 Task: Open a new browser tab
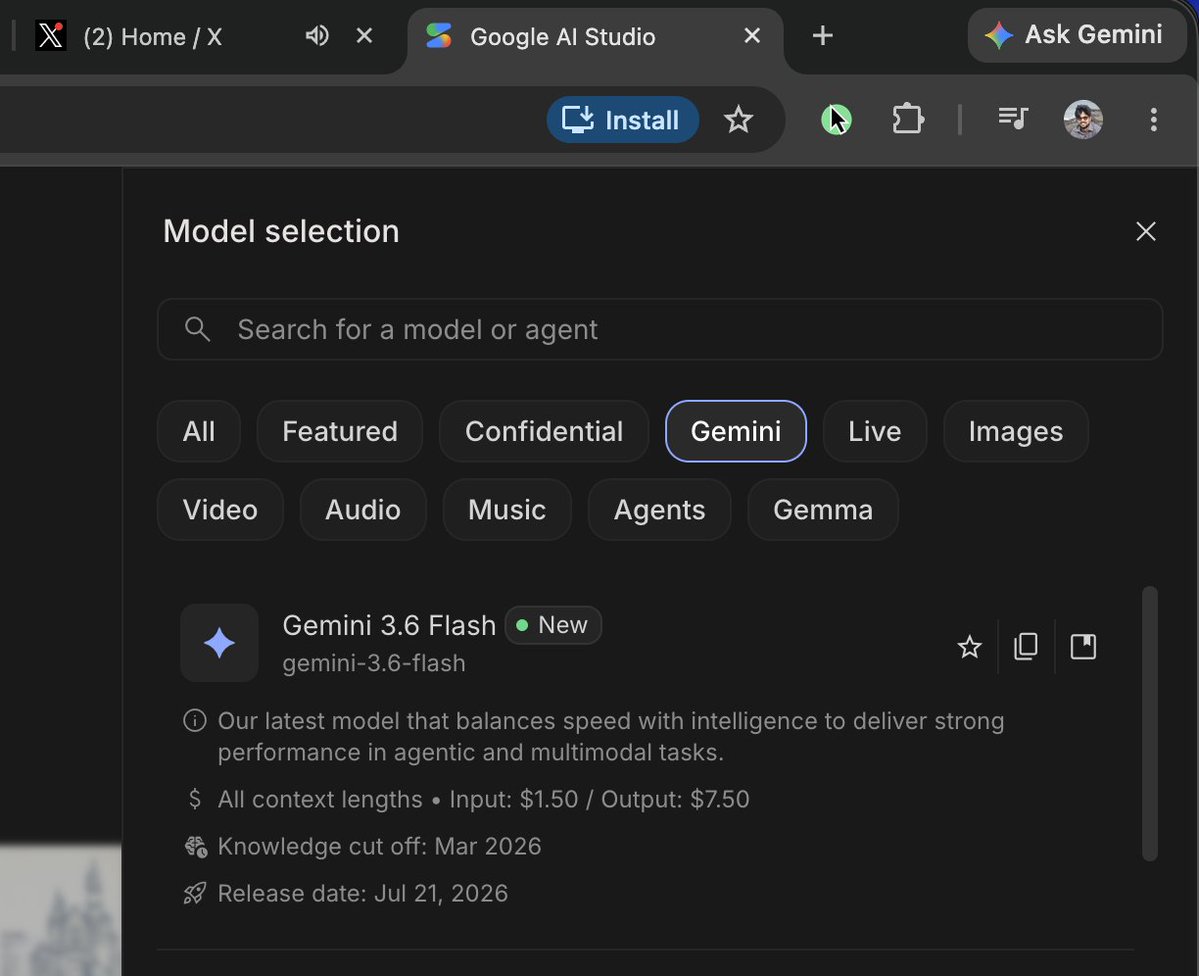822,35
